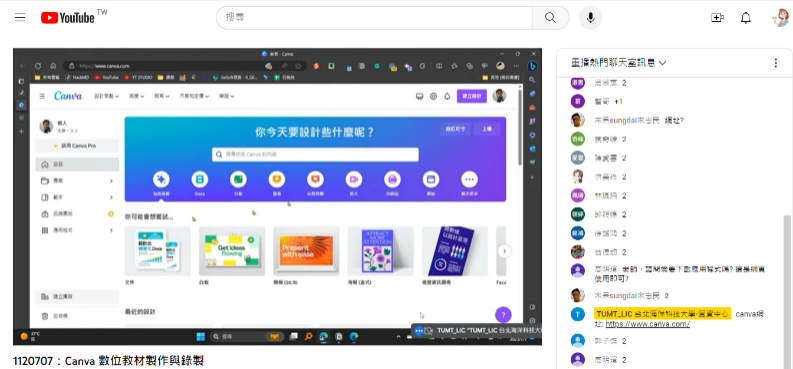Select the Docs icon in Canva
The image size is (793, 369).
point(200,179)
